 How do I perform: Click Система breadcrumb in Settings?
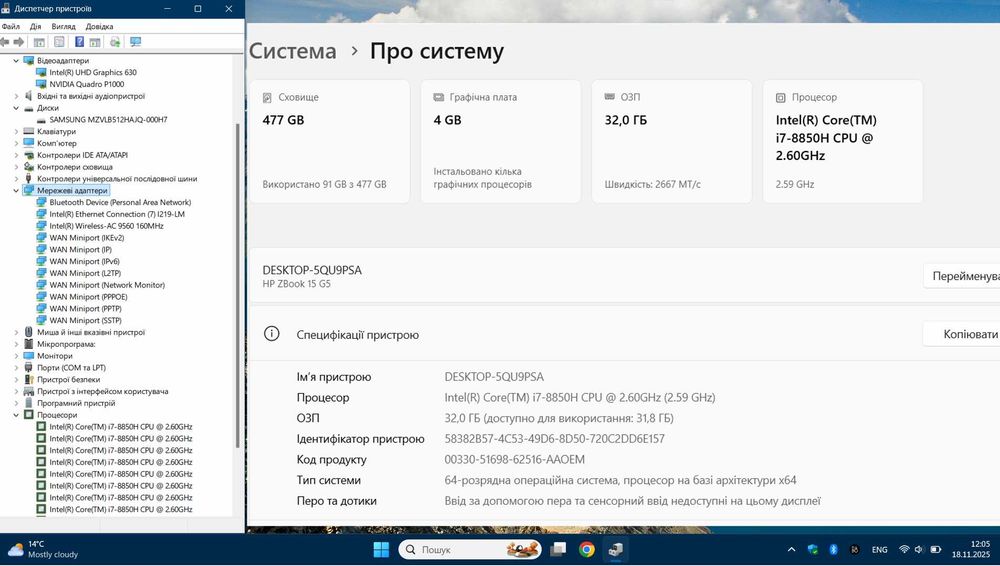293,51
